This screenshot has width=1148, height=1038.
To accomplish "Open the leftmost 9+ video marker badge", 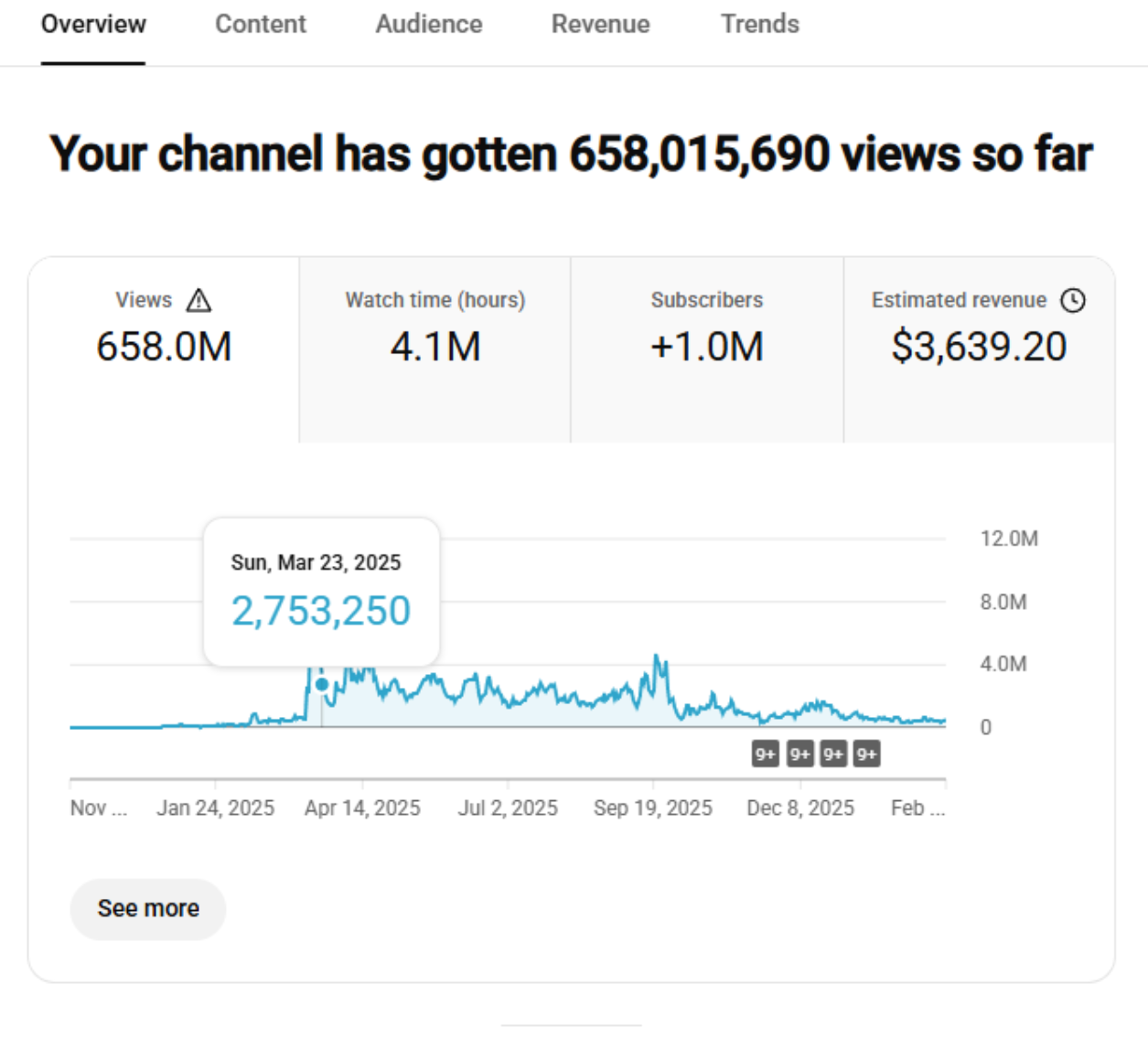I will 766,754.
